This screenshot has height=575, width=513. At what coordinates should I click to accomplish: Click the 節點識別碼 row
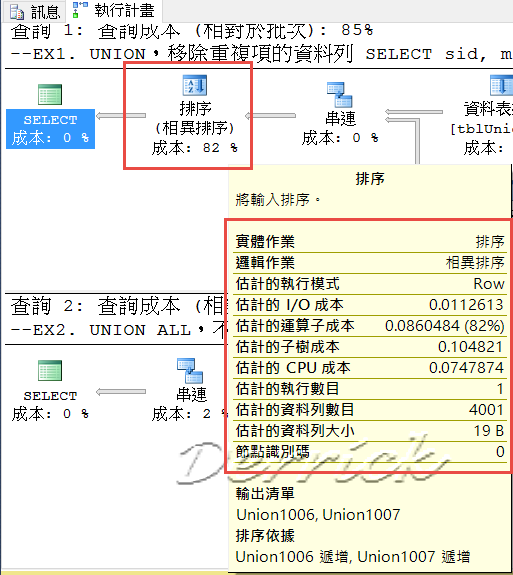pyautogui.click(x=370, y=452)
